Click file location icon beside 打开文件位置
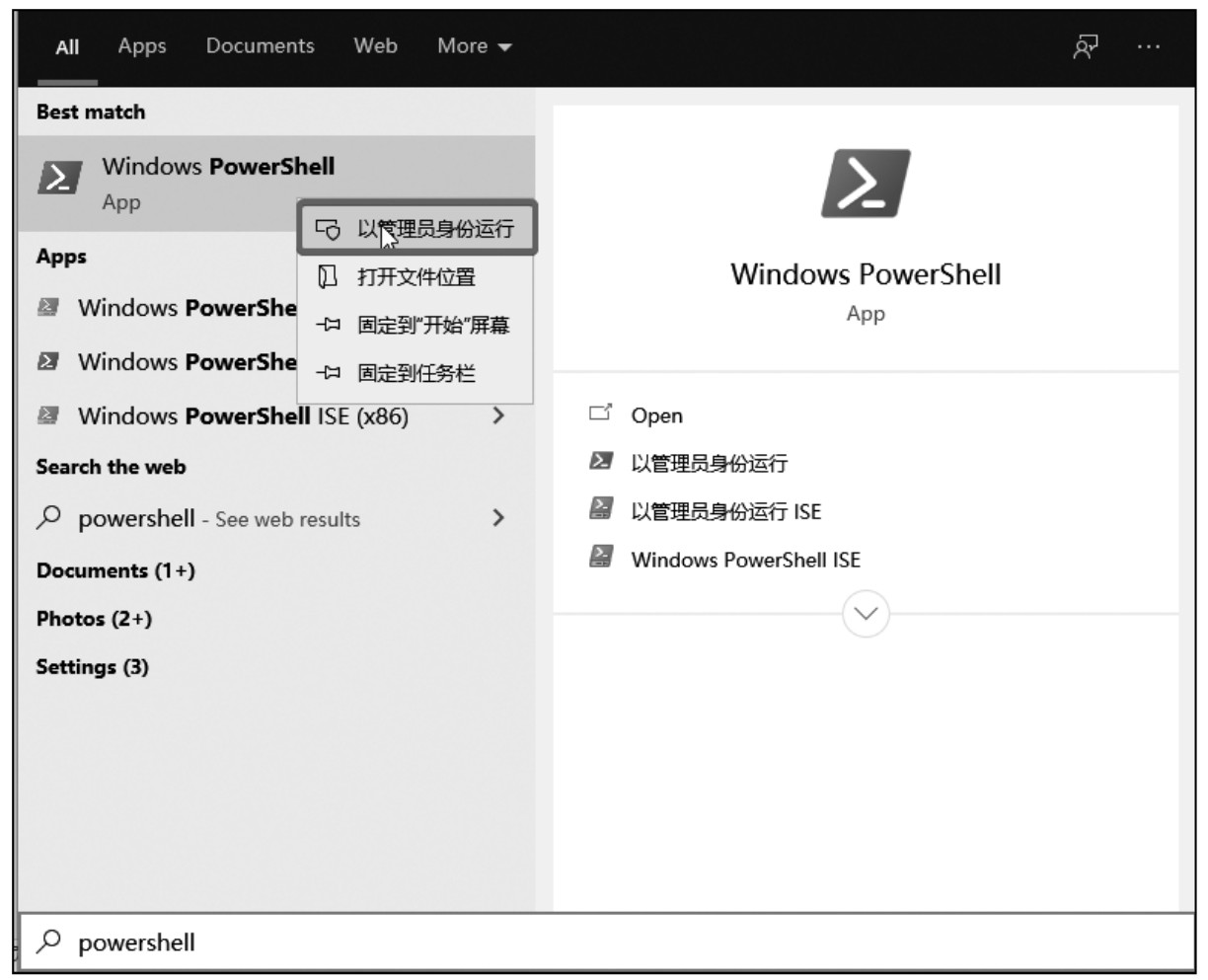This screenshot has width=1208, height=980. tap(328, 277)
